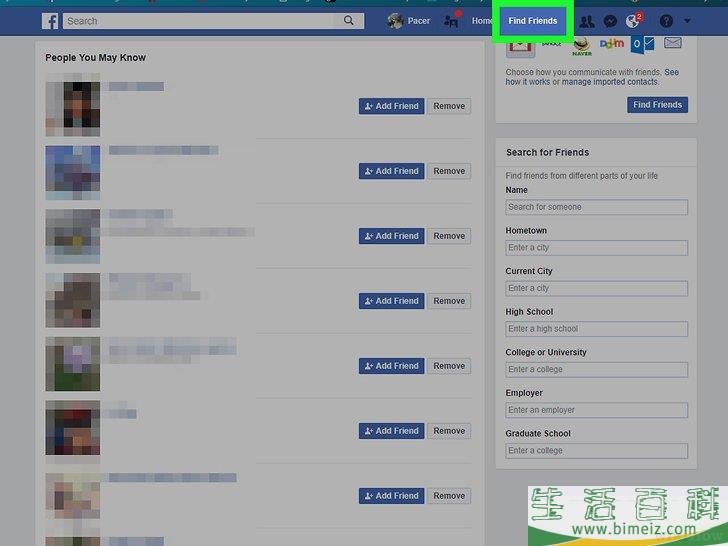728x546 pixels.
Task: Click the Current City field
Action: [596, 288]
